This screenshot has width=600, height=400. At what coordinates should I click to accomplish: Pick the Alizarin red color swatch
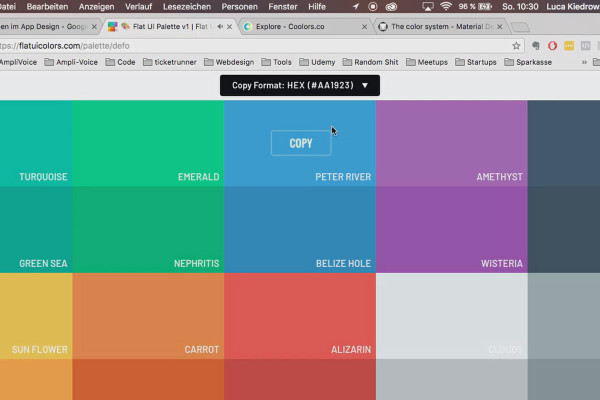300,316
